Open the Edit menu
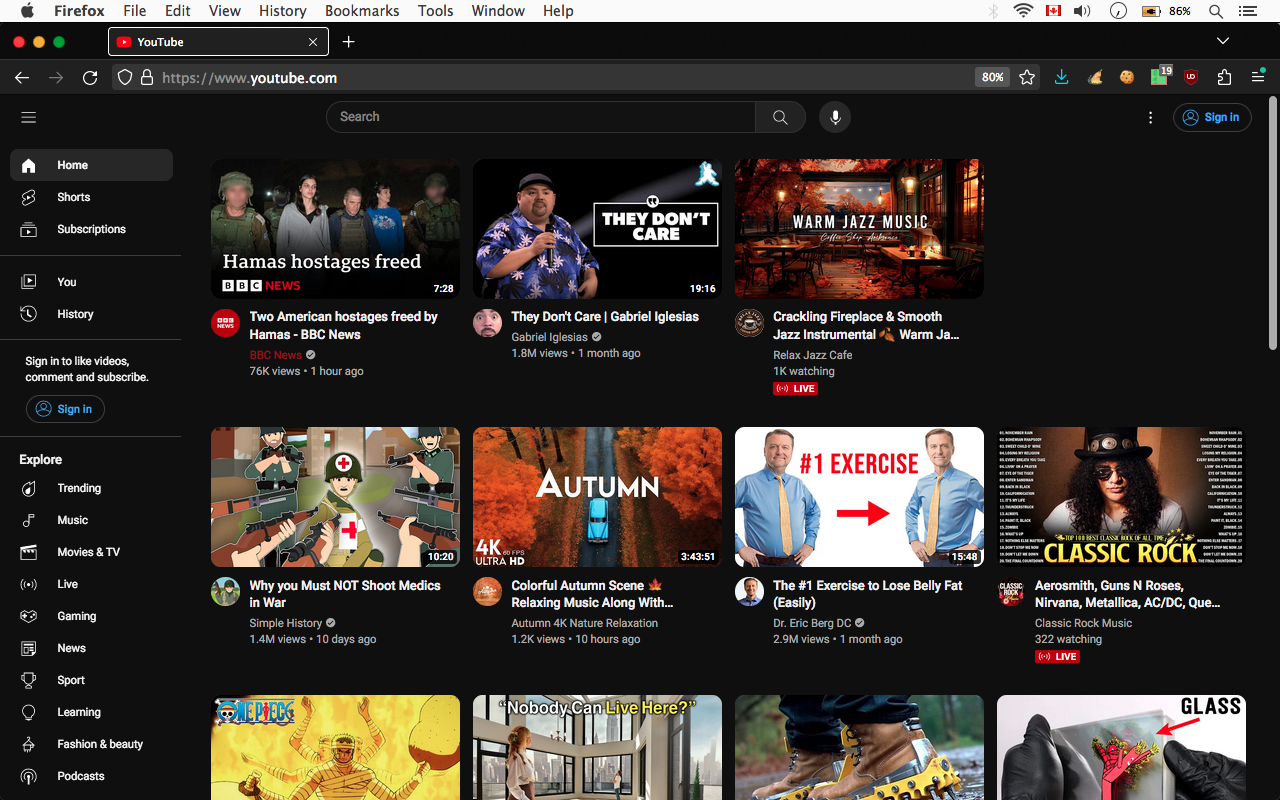The width and height of the screenshot is (1280, 800). 178,11
